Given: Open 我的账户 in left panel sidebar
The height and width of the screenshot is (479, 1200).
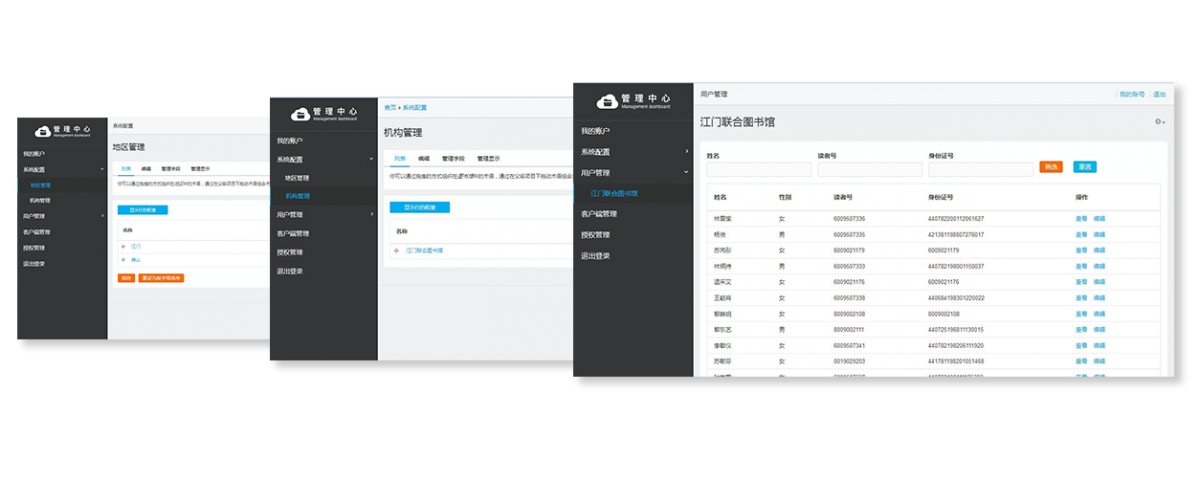Looking at the screenshot, I should [x=33, y=154].
